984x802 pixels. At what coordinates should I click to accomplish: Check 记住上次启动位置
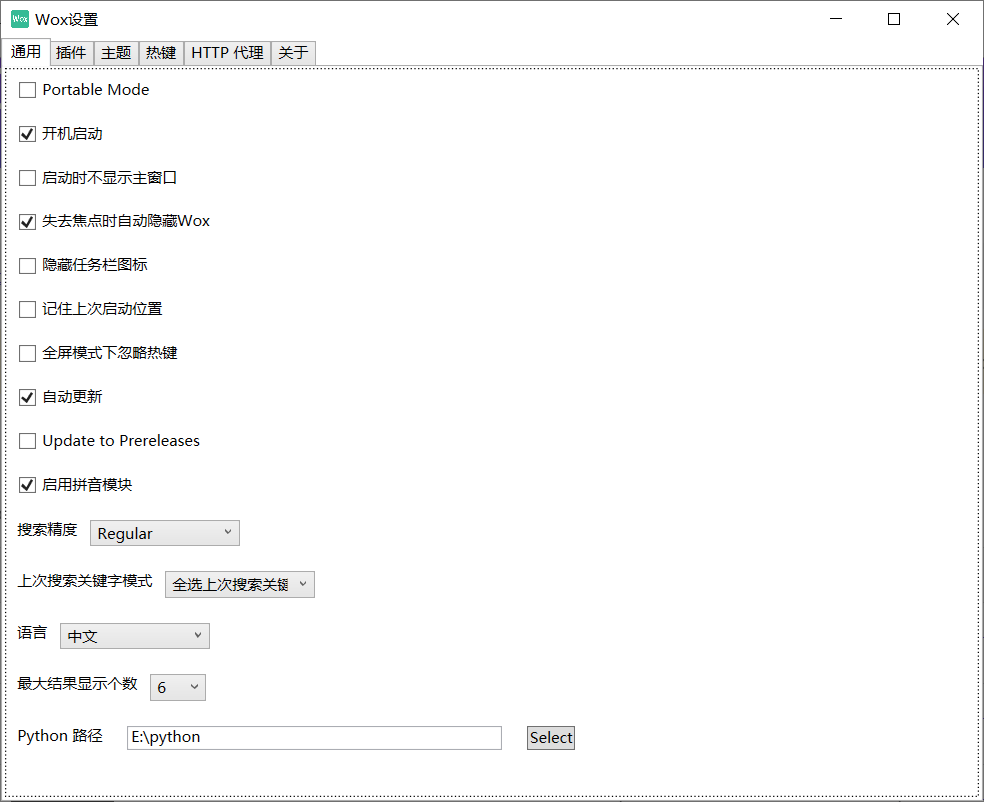(x=27, y=309)
